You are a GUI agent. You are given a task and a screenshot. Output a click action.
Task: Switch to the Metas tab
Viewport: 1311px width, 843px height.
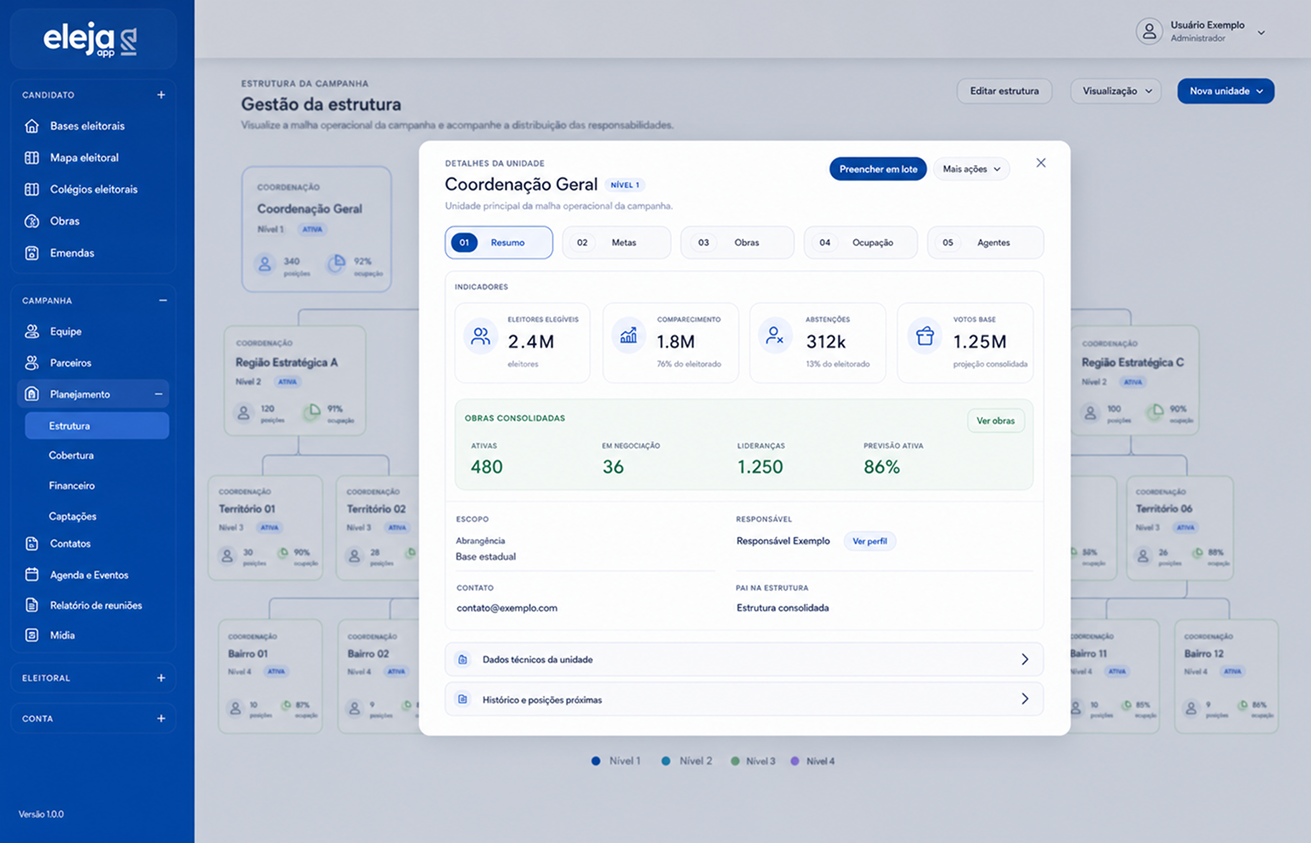pos(616,242)
